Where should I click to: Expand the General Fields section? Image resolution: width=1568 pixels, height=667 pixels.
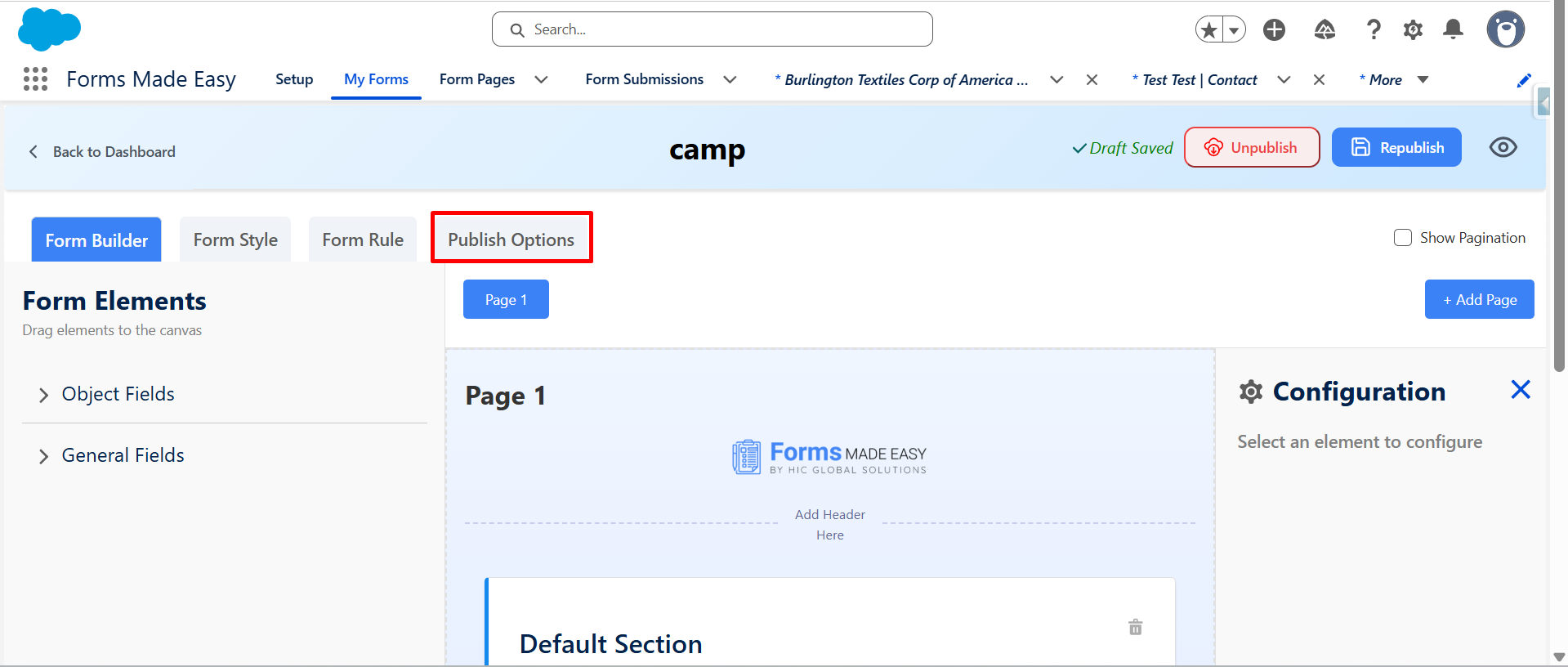(x=44, y=456)
